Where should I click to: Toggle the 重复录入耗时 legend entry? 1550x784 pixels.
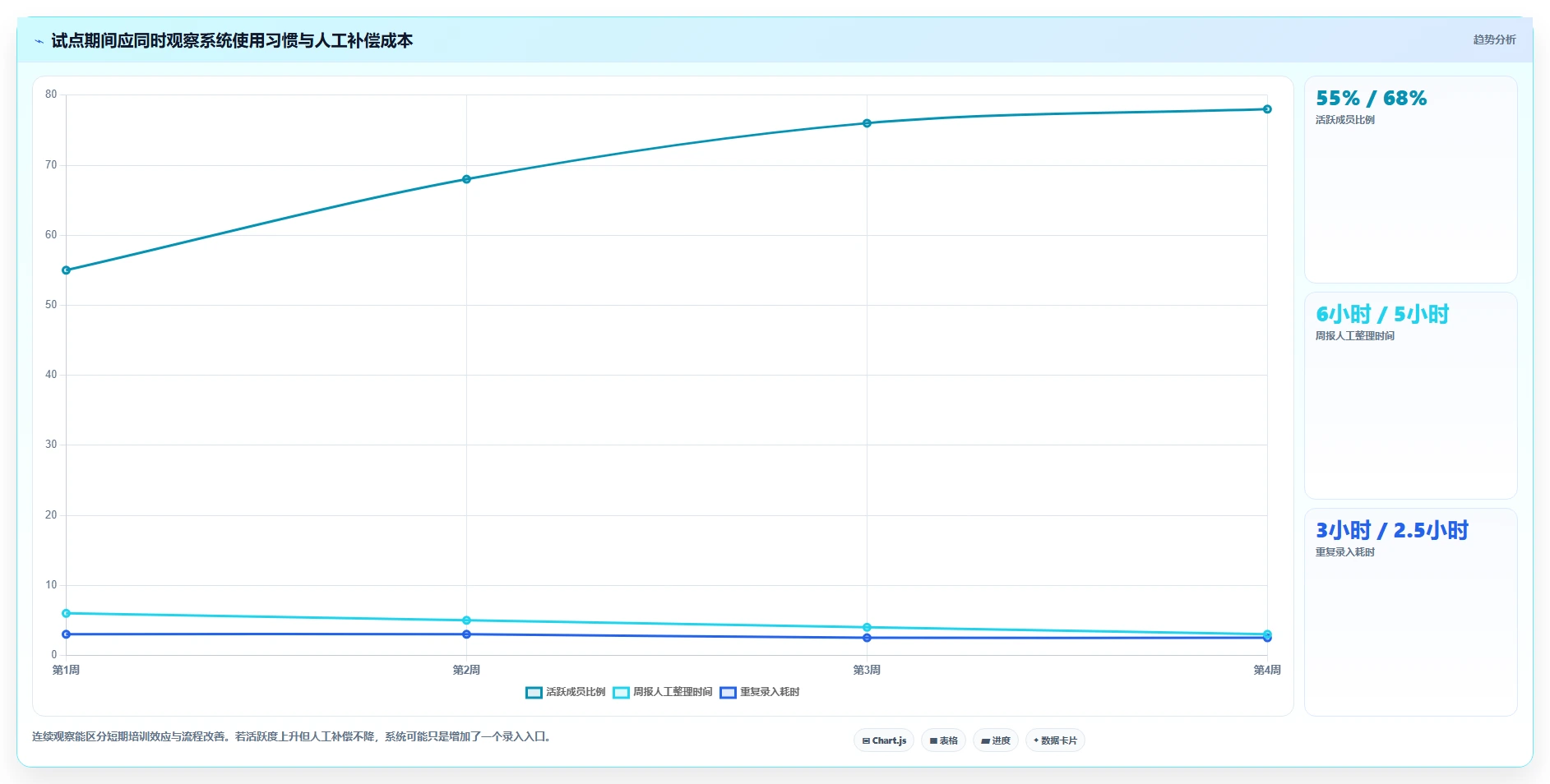click(759, 692)
